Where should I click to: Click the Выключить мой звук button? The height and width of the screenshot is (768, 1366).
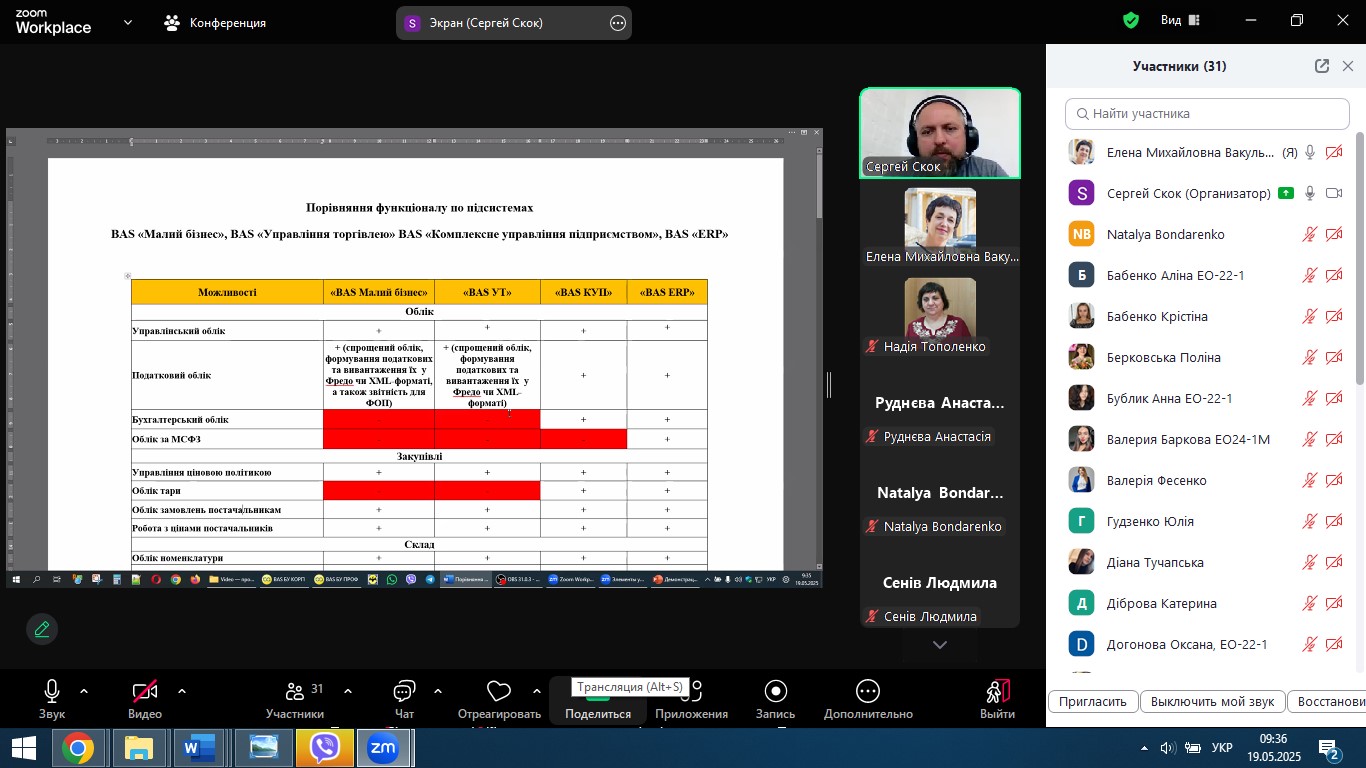[x=1212, y=702]
